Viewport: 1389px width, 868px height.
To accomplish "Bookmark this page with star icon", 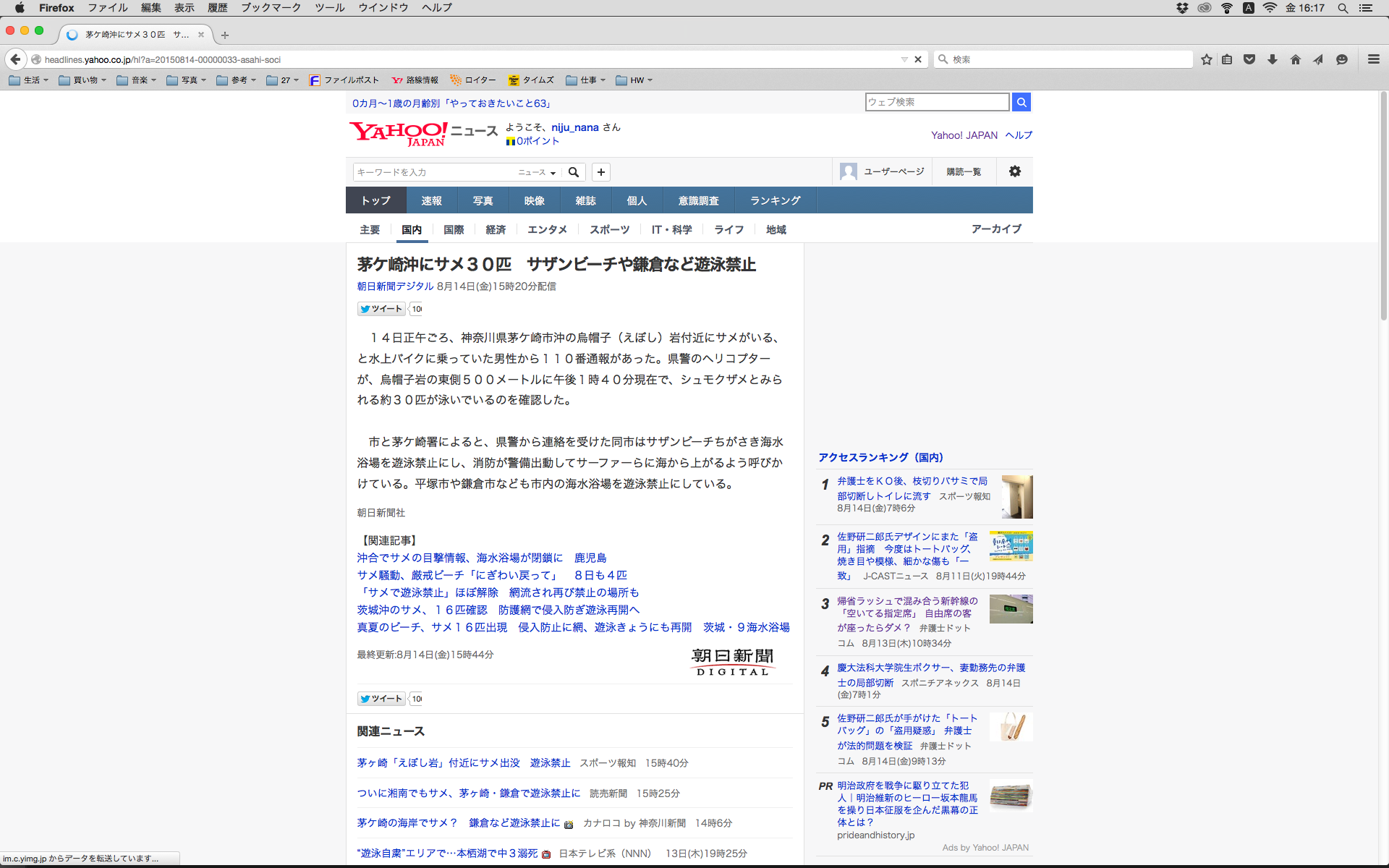I will coord(1206,59).
